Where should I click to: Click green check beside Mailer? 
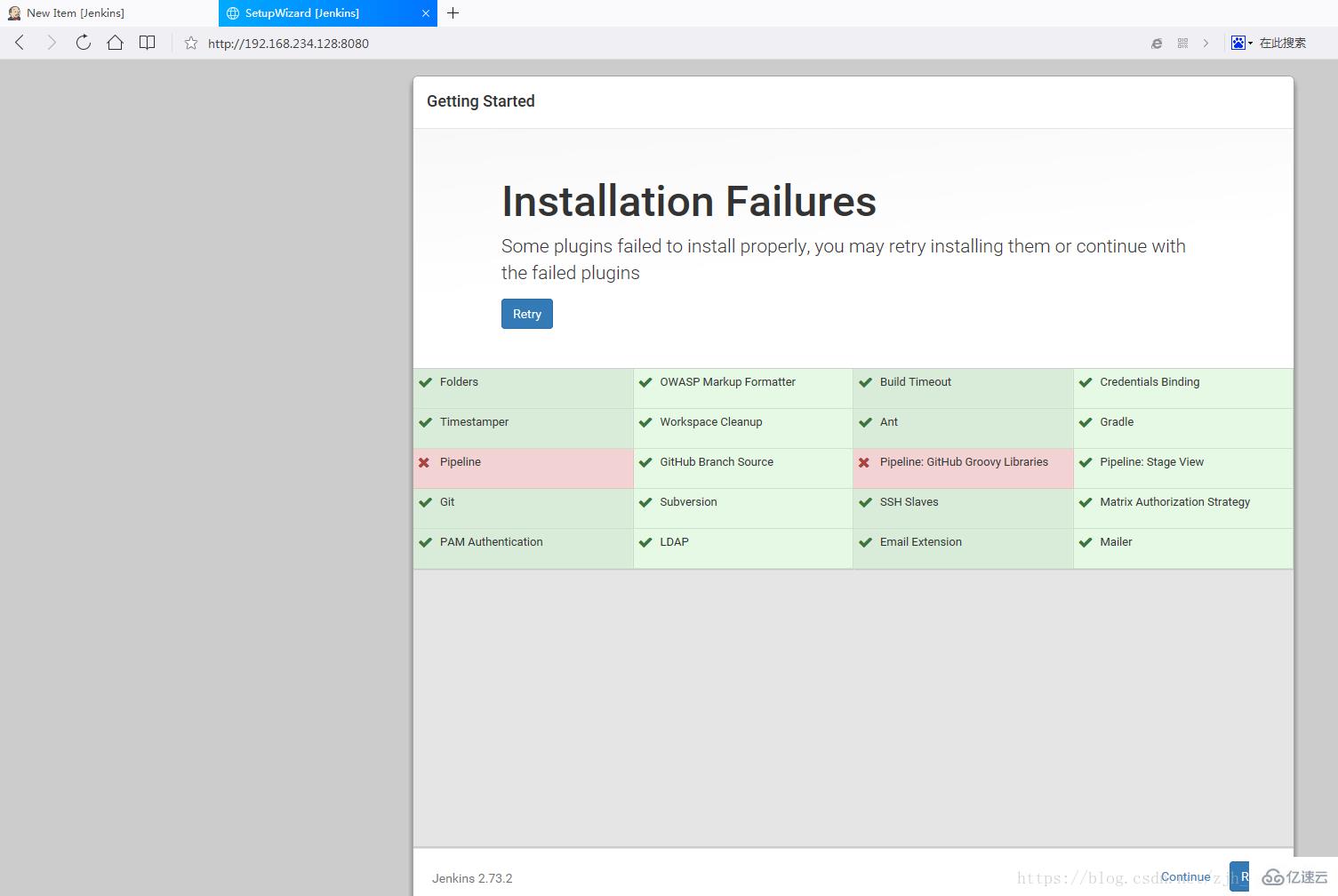(1086, 542)
